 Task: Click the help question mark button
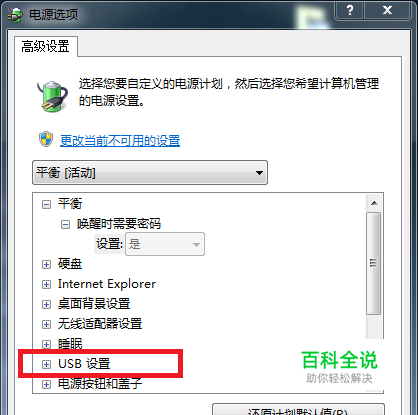pyautogui.click(x=350, y=10)
